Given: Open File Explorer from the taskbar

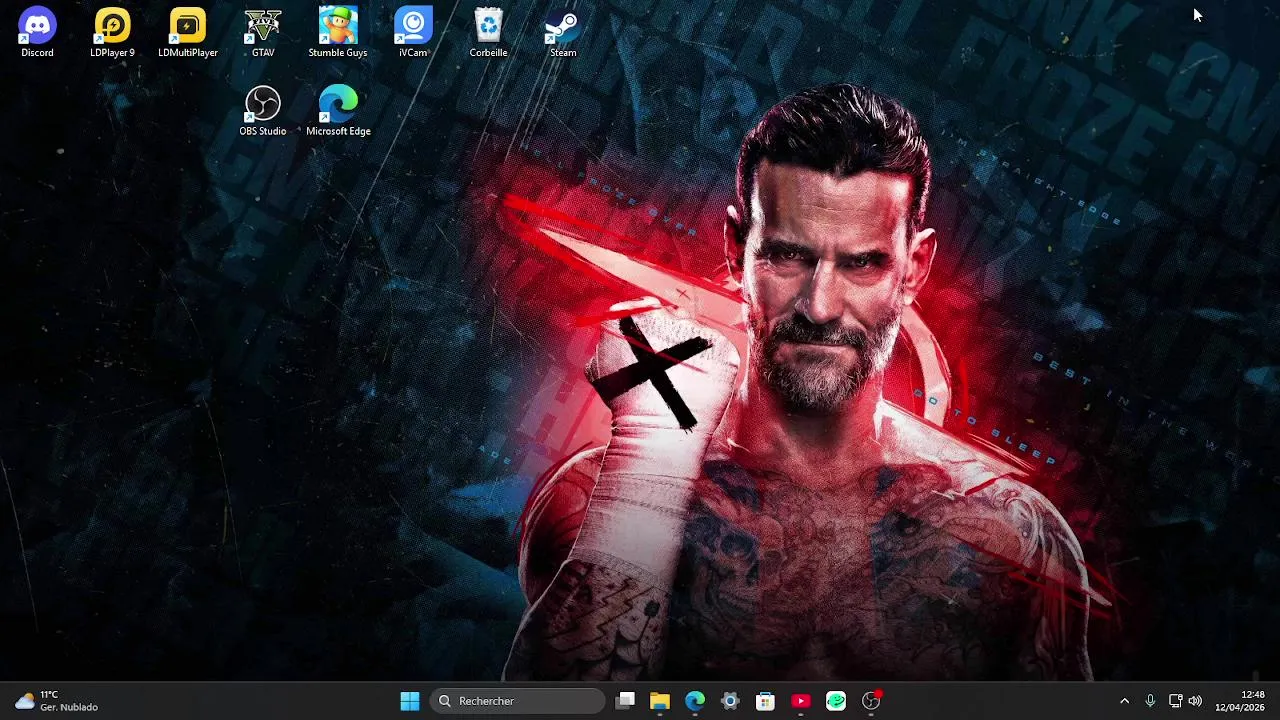Looking at the screenshot, I should click(660, 701).
